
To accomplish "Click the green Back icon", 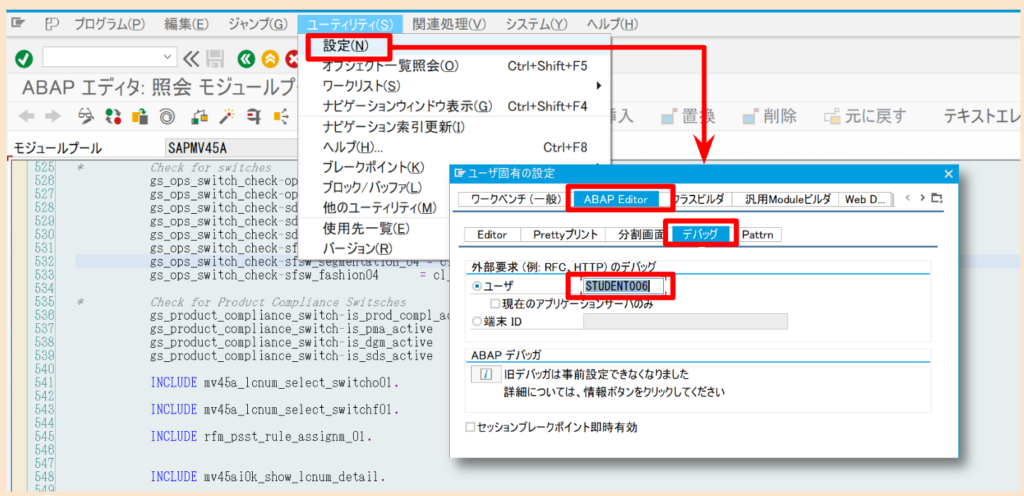I will tap(246, 59).
